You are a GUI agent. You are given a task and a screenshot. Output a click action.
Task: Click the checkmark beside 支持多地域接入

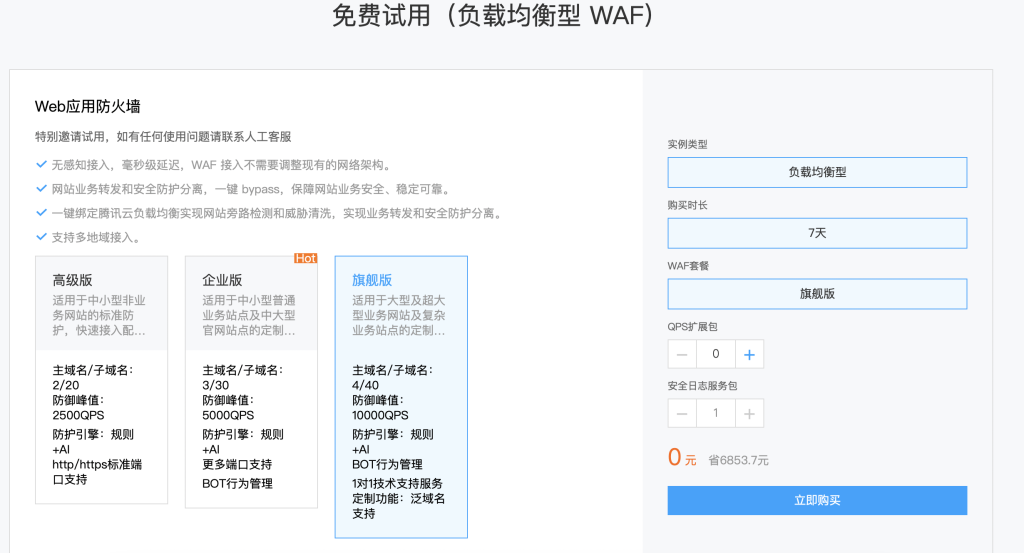(41, 237)
